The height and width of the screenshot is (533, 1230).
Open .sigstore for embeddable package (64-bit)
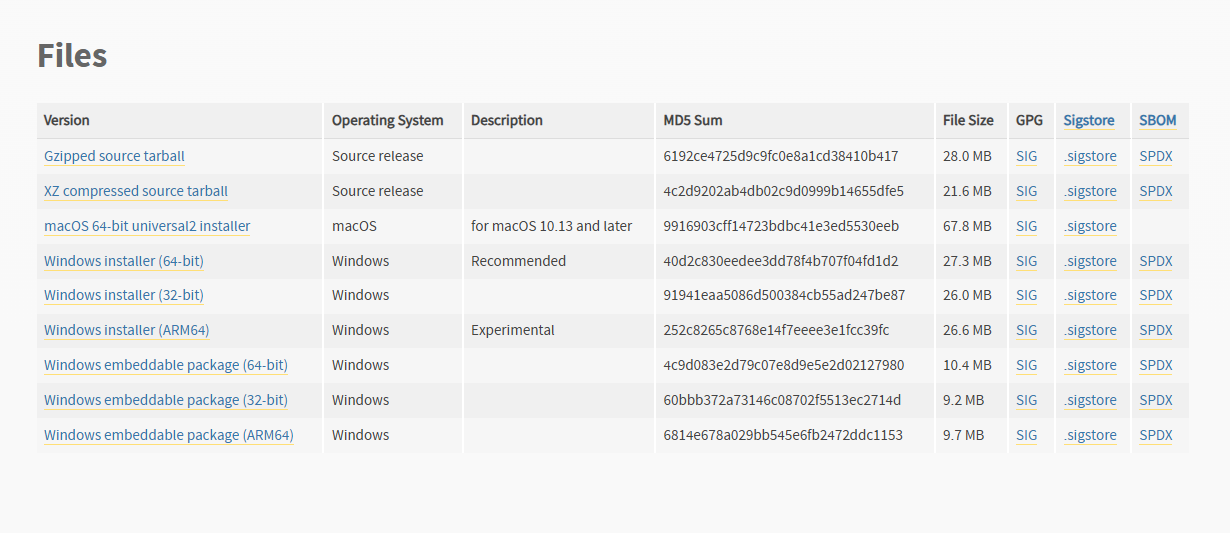(1090, 365)
